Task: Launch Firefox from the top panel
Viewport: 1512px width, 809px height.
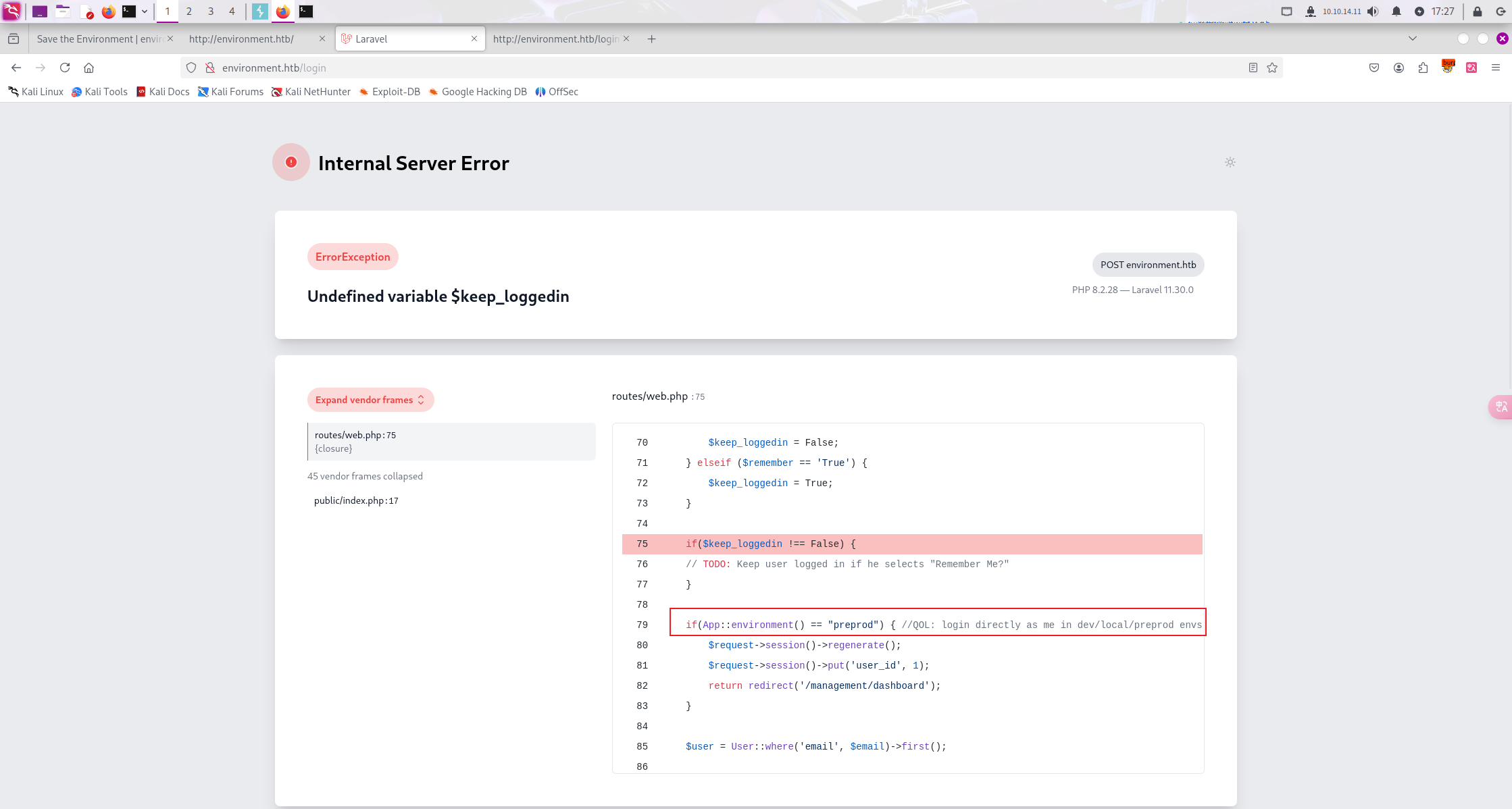Action: (x=108, y=11)
